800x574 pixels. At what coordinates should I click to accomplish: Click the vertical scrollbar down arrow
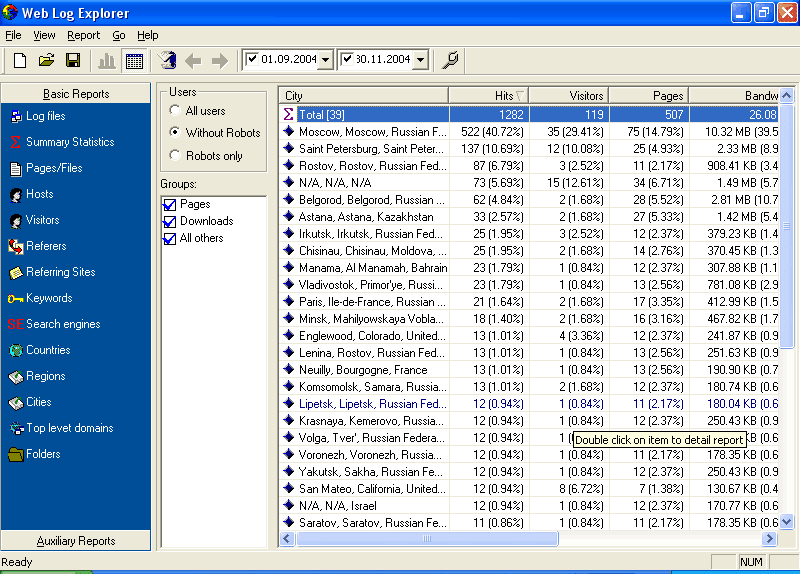click(x=787, y=521)
